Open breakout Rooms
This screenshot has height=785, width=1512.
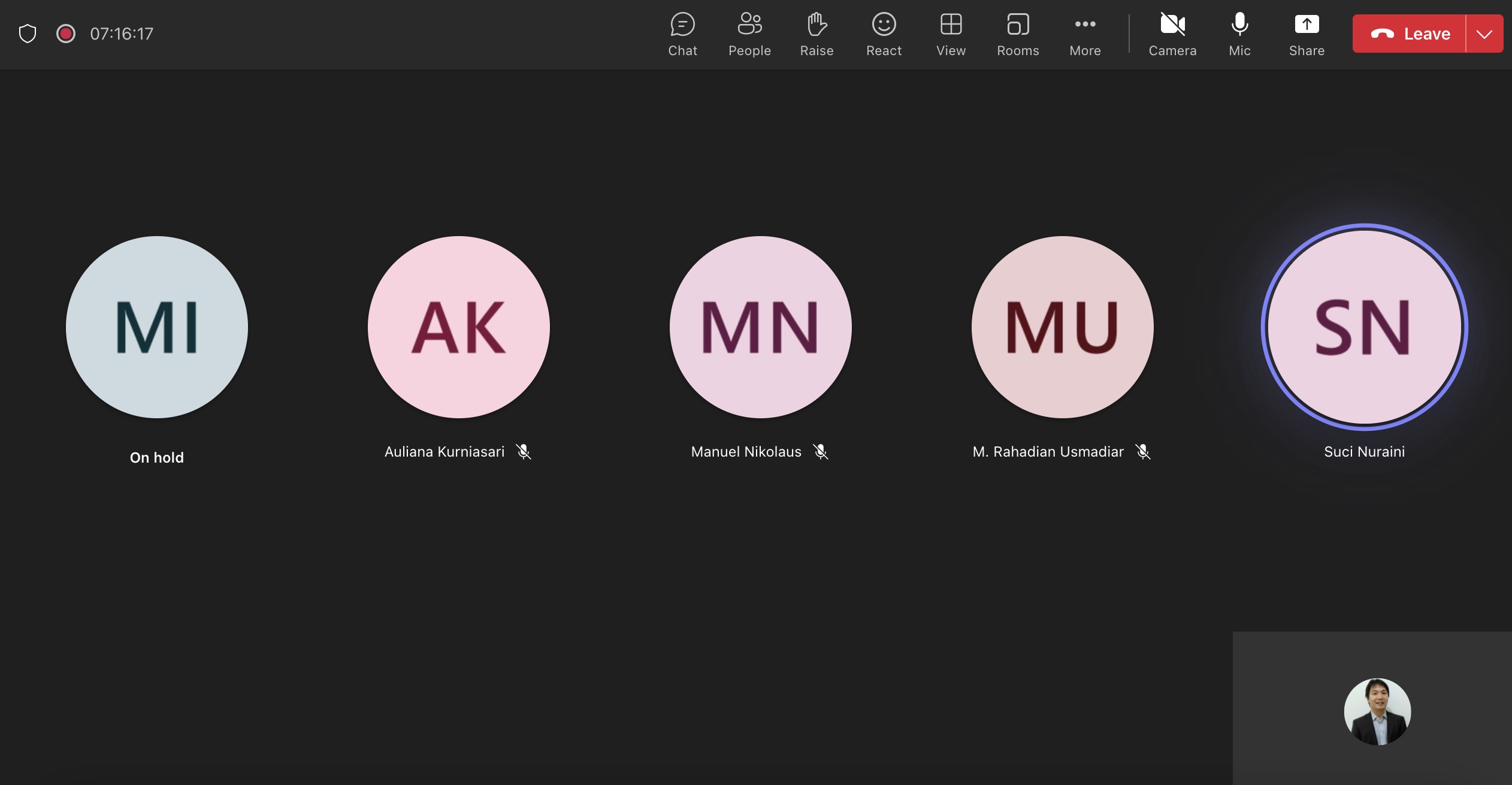pyautogui.click(x=1018, y=34)
